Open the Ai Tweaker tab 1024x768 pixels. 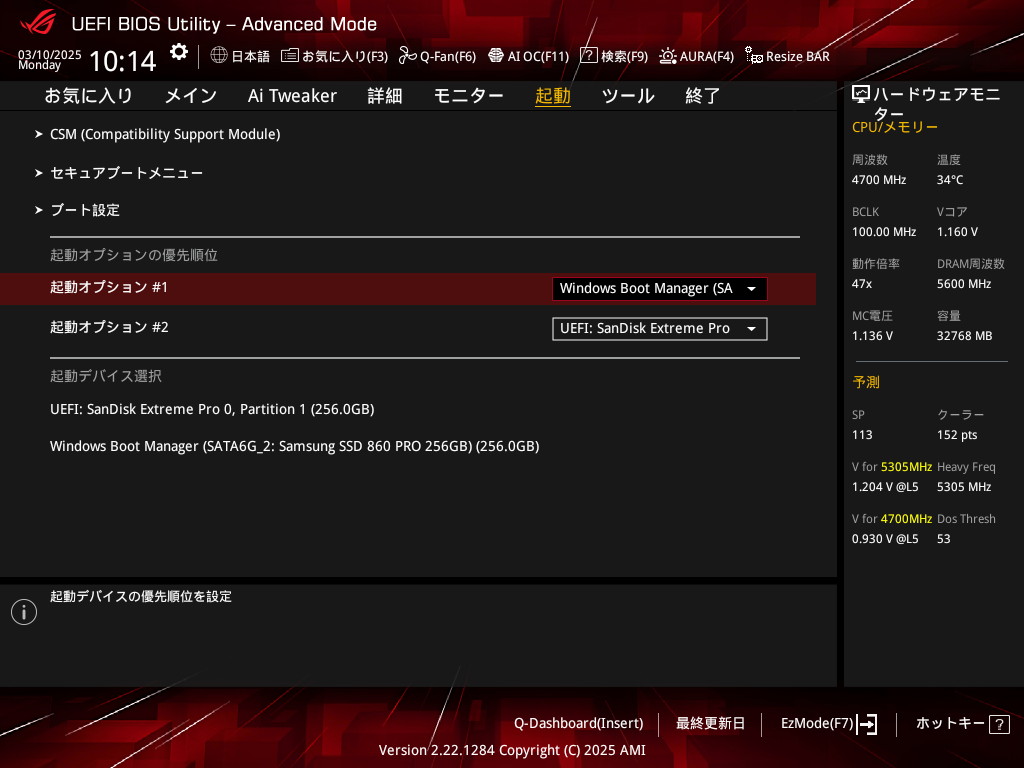(x=292, y=96)
